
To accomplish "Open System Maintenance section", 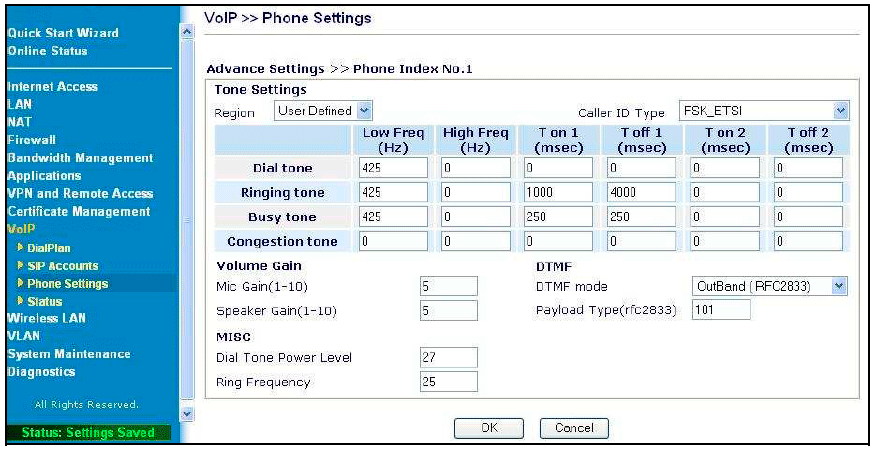I will click(68, 354).
